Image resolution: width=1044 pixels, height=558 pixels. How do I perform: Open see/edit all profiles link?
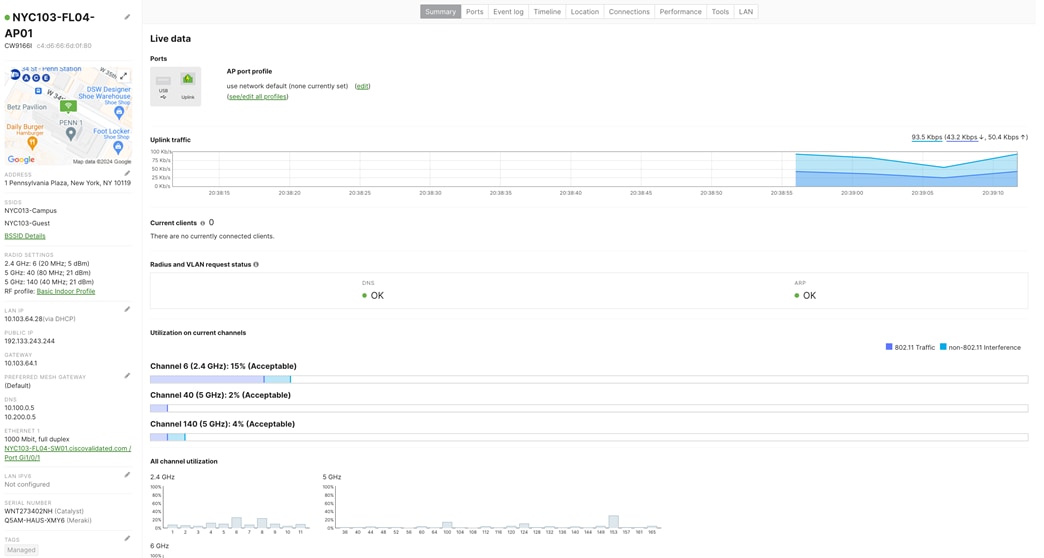point(258,97)
